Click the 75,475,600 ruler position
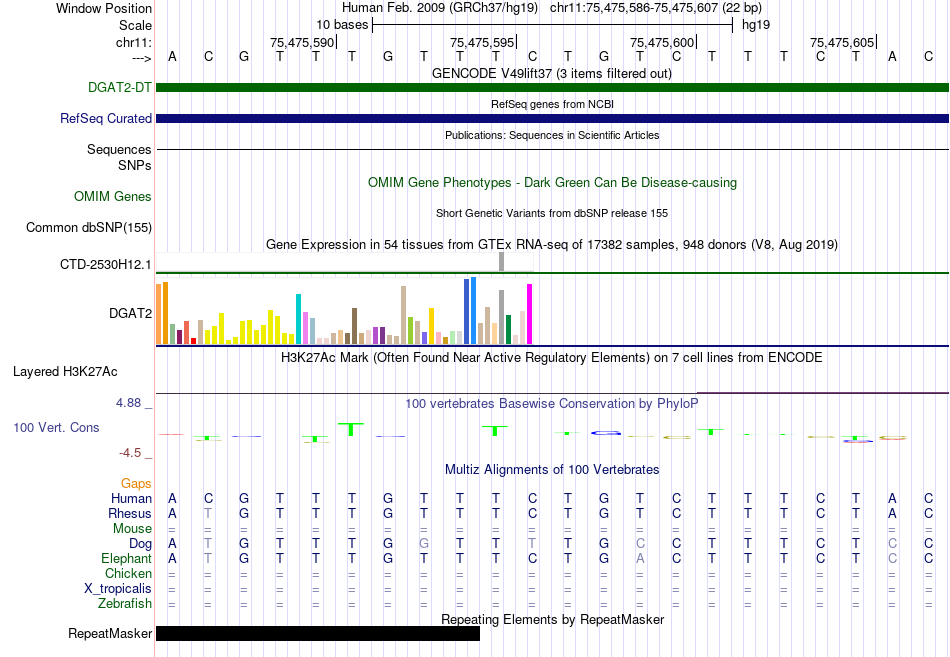The width and height of the screenshot is (950, 657). tap(662, 42)
